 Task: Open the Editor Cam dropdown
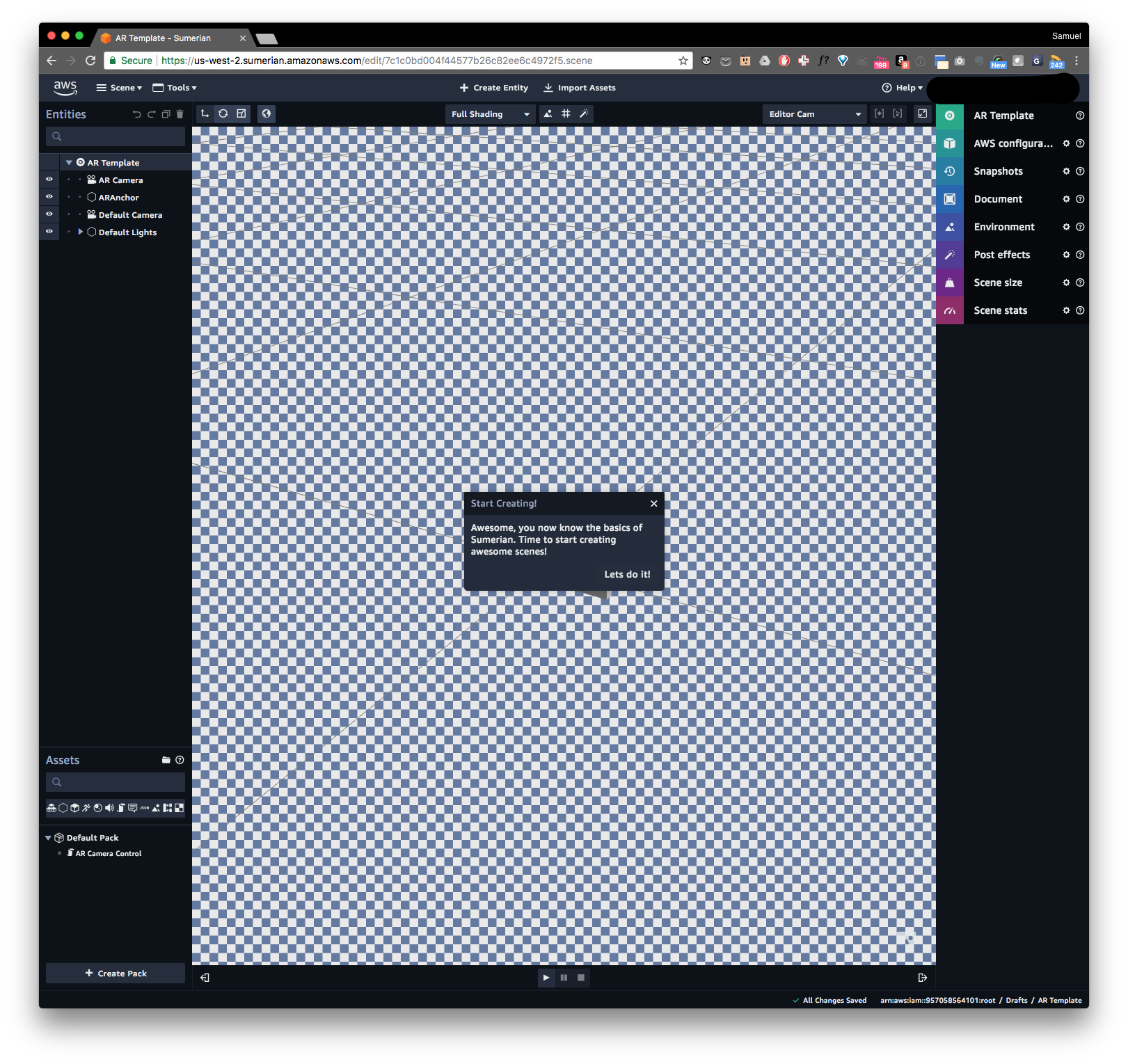coord(815,114)
